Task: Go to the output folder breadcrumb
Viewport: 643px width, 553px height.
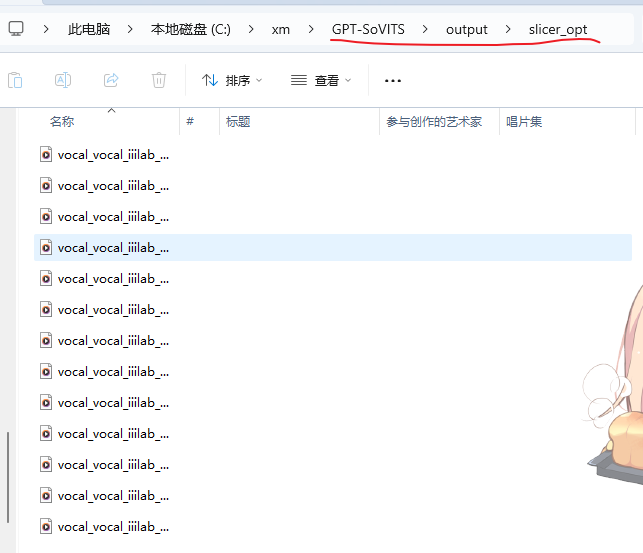Action: click(x=467, y=30)
